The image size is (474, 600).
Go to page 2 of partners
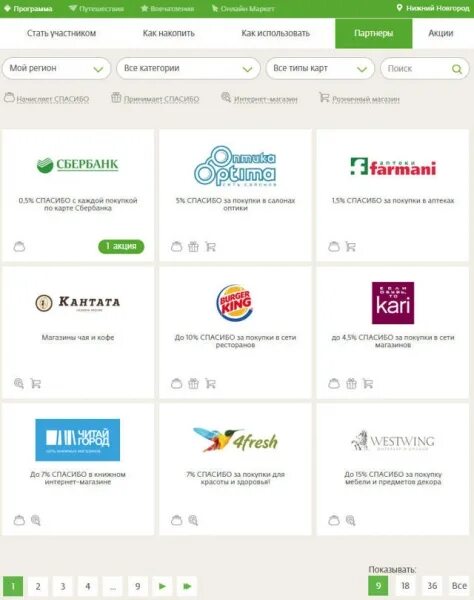38,586
